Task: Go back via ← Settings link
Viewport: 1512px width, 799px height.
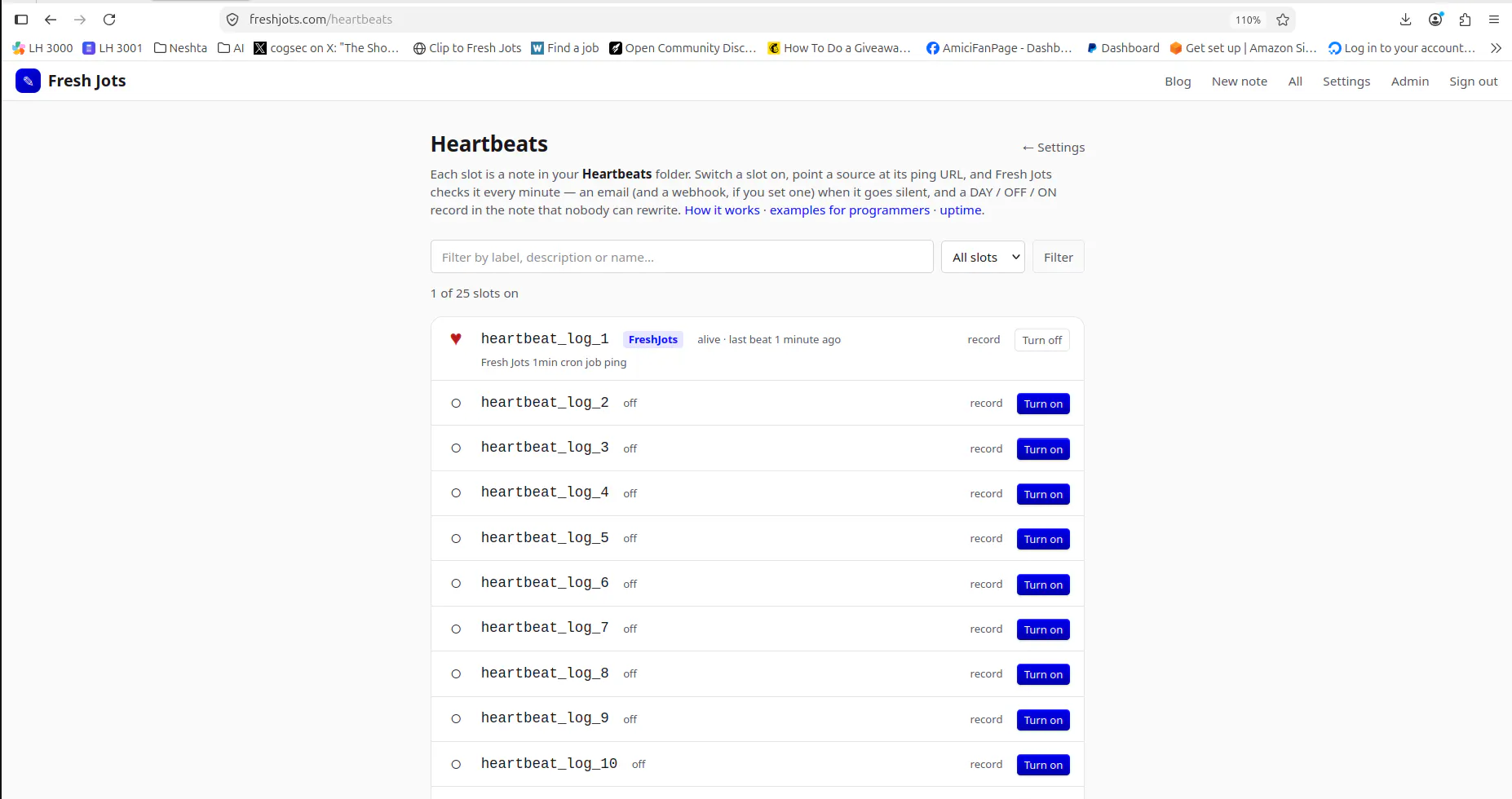Action: click(1054, 148)
